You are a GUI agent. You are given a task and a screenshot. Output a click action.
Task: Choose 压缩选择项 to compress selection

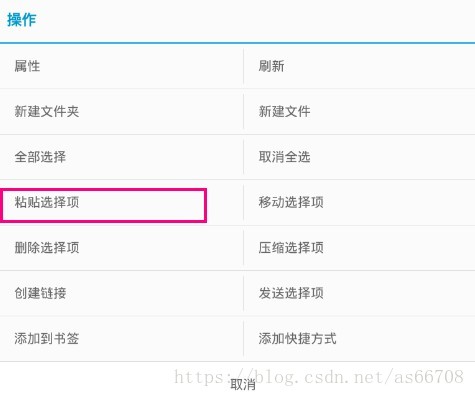(360, 248)
